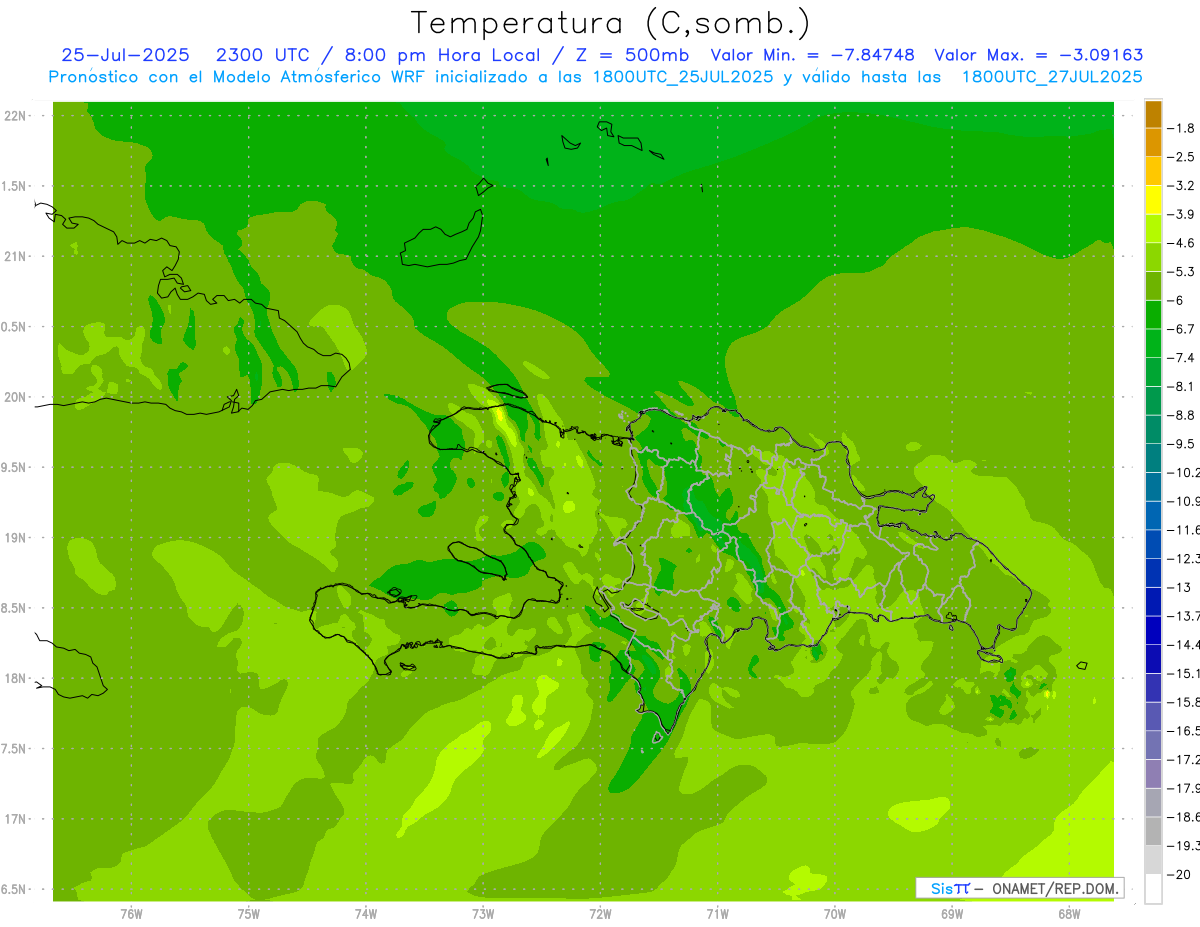Click the init time '1800UTC_25JUL2025'

(683, 76)
